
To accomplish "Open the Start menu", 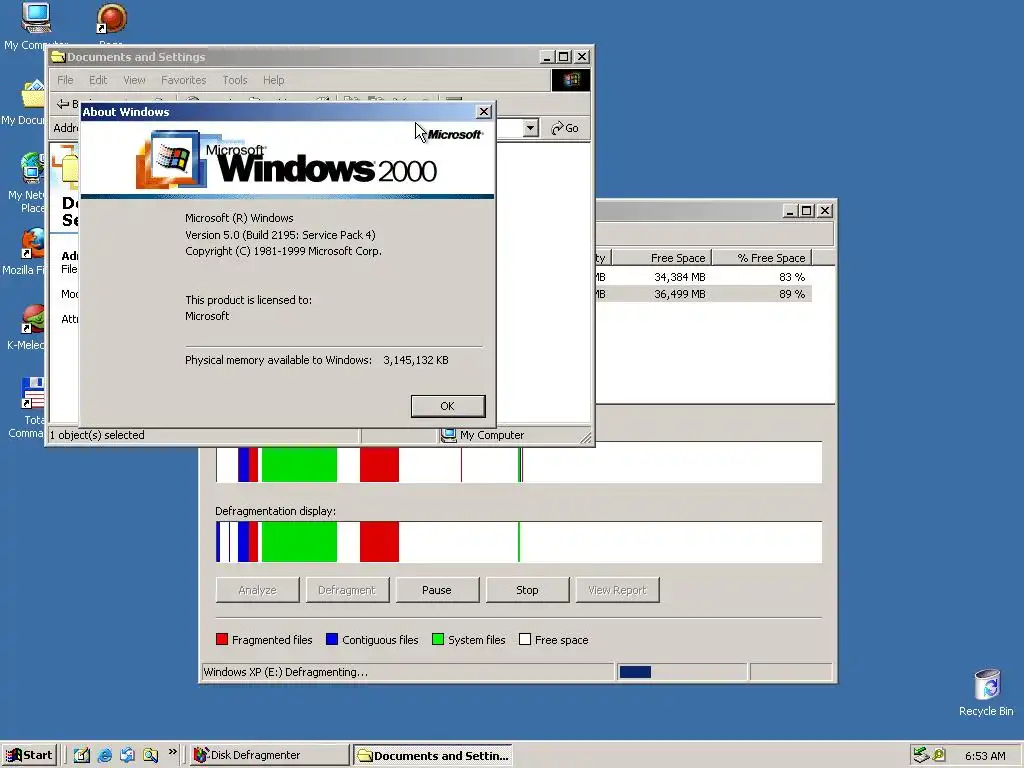I will pos(29,755).
